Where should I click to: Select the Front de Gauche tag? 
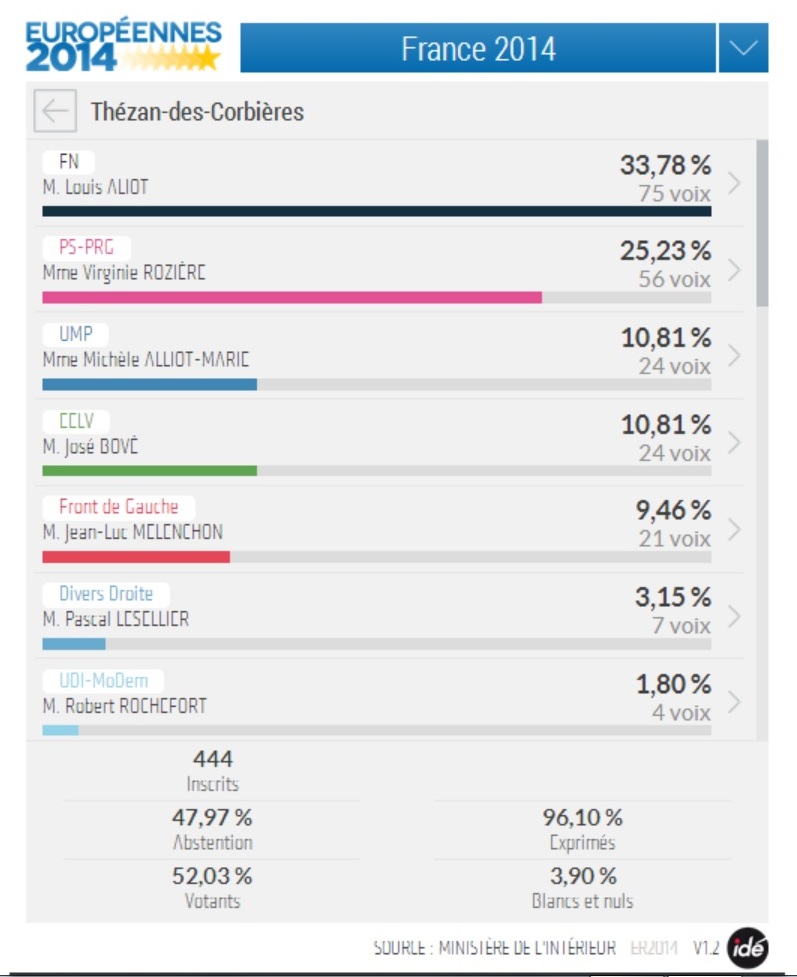(x=117, y=507)
